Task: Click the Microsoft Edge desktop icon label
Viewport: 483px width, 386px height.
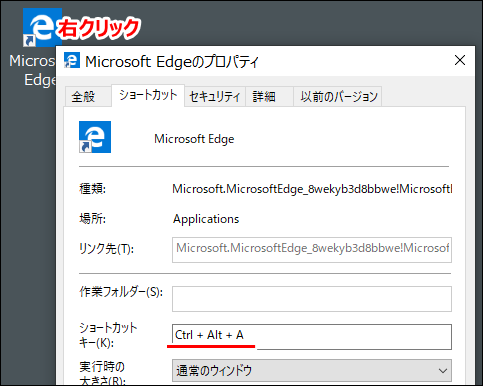Action: point(33,70)
